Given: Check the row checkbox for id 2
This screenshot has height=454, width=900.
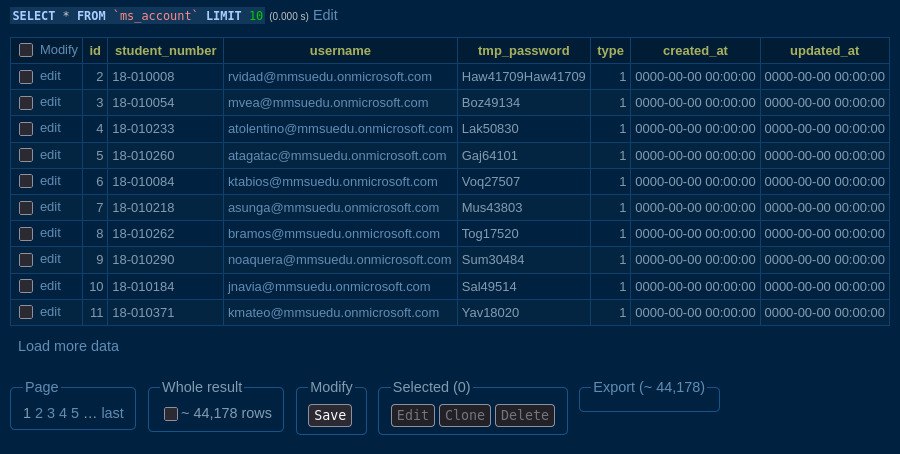Looking at the screenshot, I should pos(26,76).
